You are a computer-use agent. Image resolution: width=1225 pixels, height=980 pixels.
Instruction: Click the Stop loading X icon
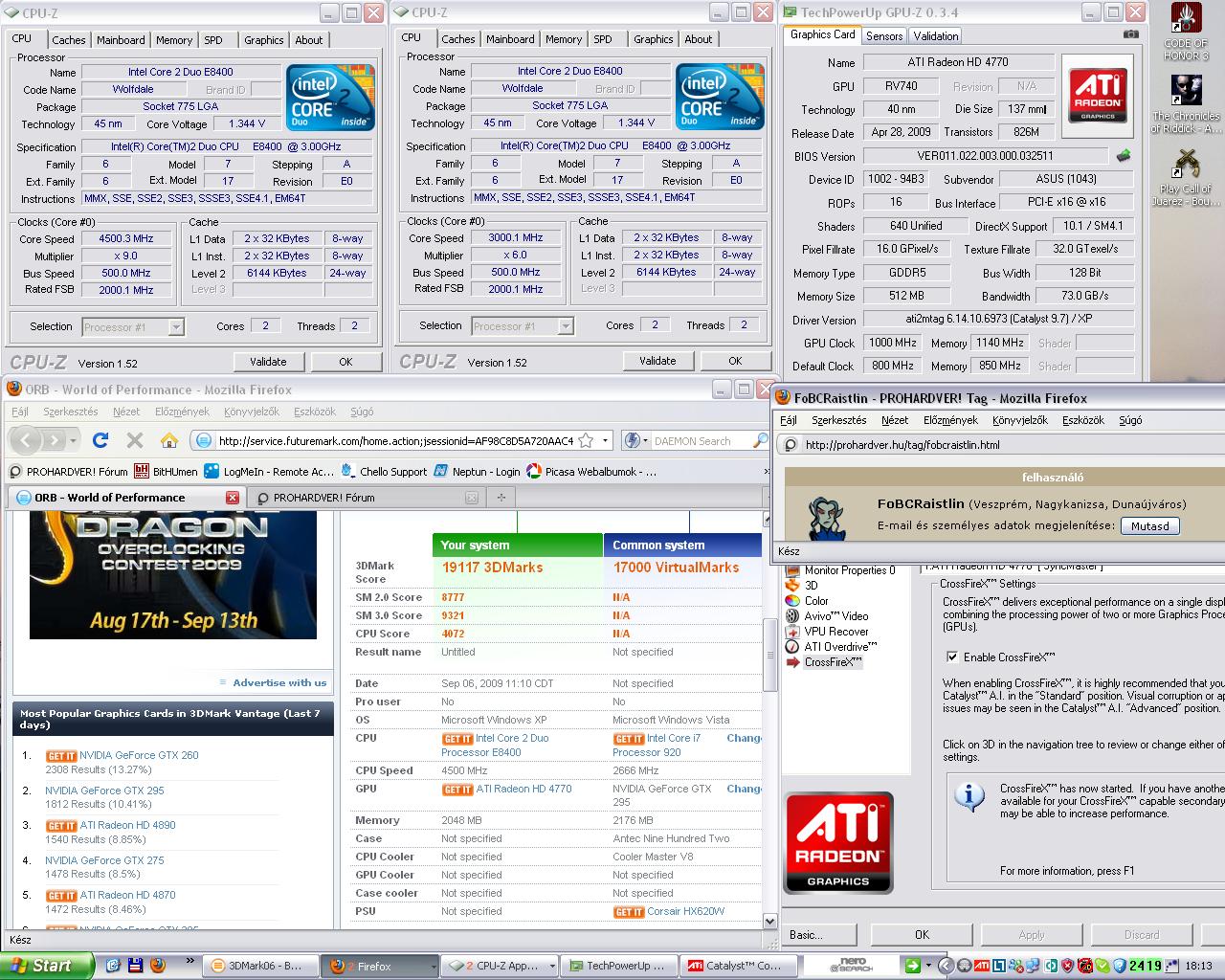[x=135, y=440]
